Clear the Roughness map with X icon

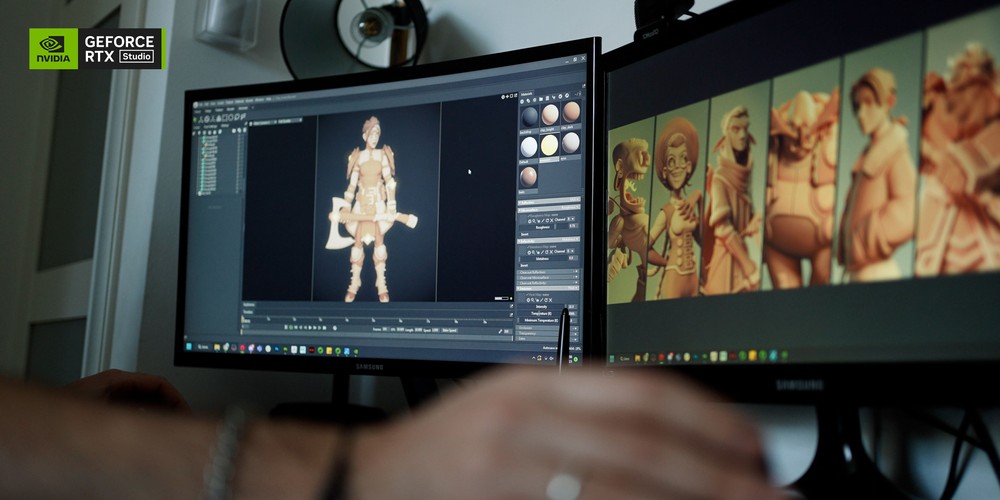point(552,221)
